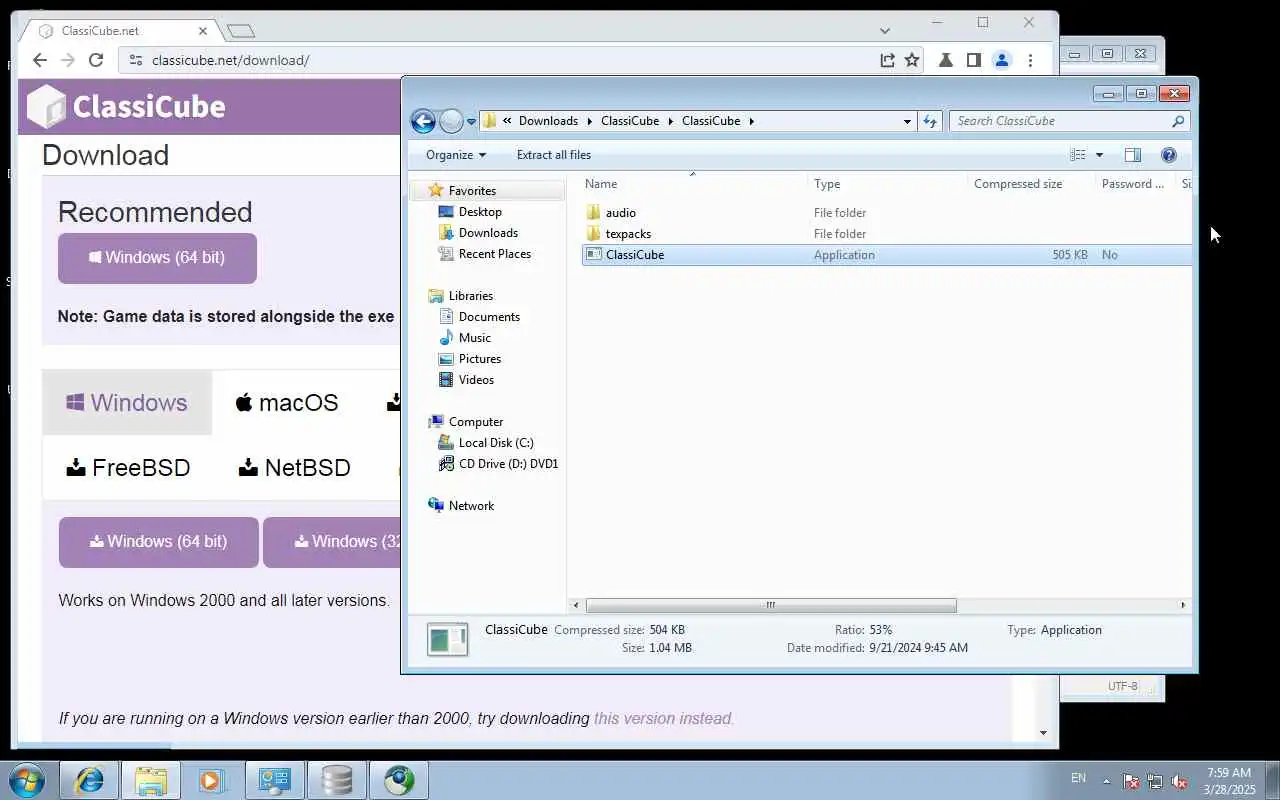Click the Search ClassiCube field
The image size is (1280, 800).
(x=1068, y=121)
